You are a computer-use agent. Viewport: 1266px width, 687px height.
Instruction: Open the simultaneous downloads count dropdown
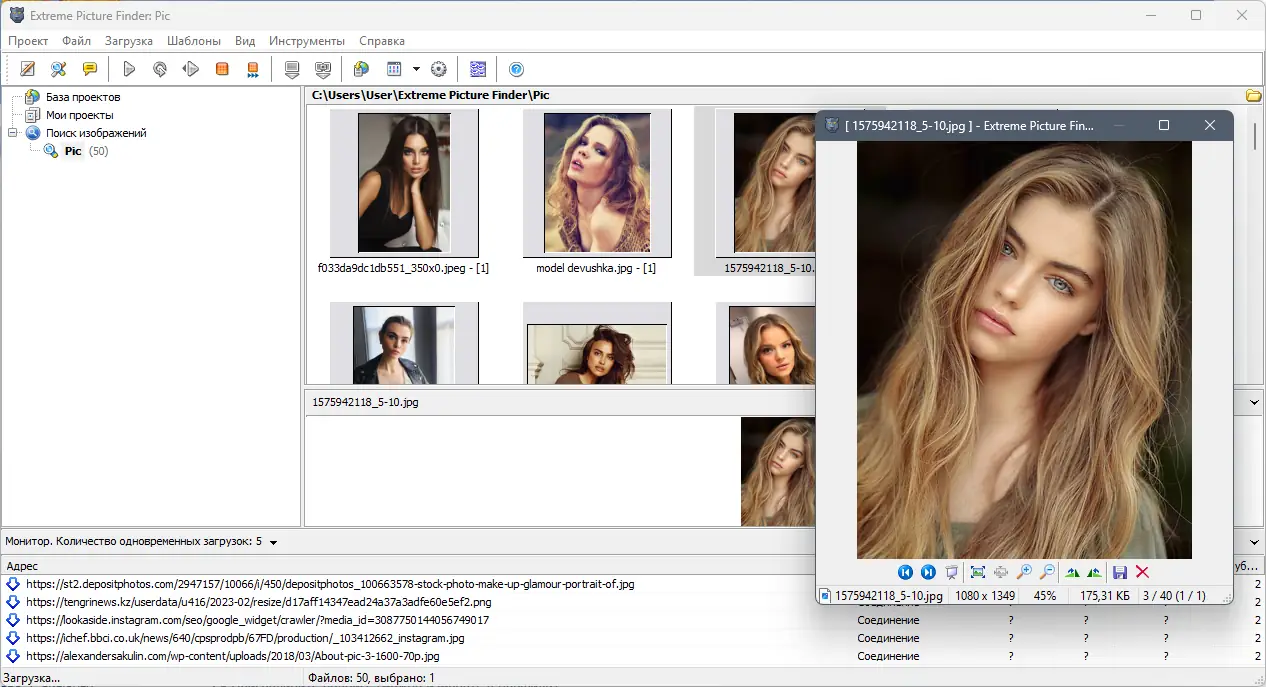click(x=273, y=542)
